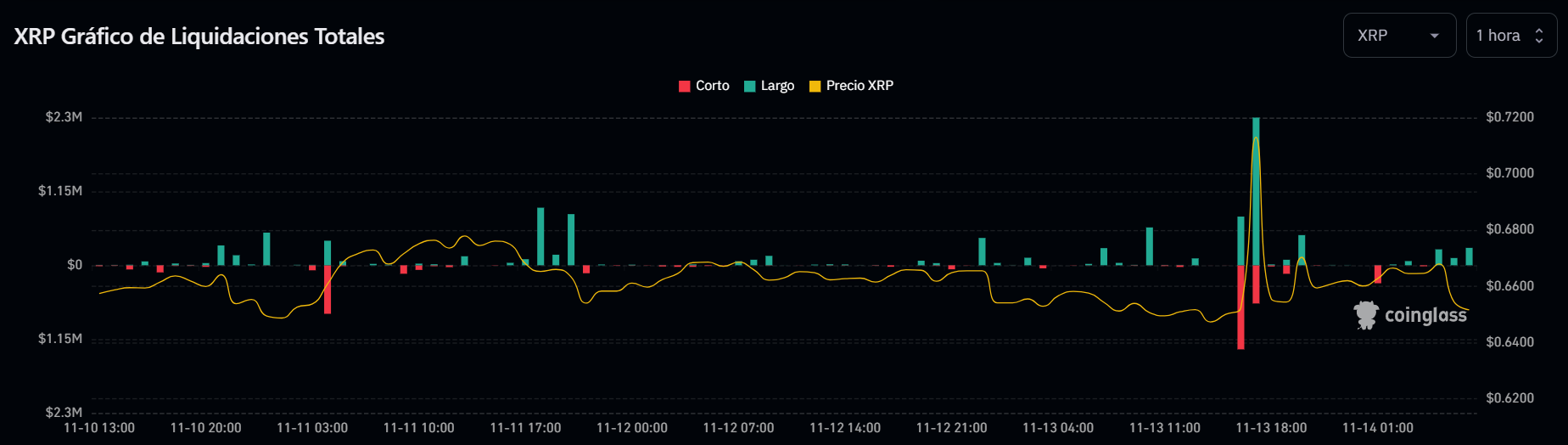The image size is (1568, 445).
Task: Click the XRP Gráfico de Liquidaciones Totales title
Action: [x=199, y=37]
